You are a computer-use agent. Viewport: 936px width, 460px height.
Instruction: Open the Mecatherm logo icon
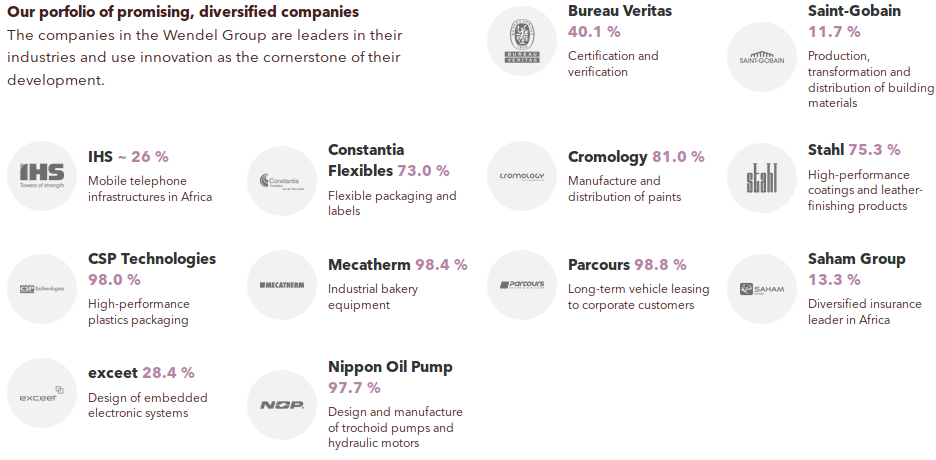(x=281, y=285)
